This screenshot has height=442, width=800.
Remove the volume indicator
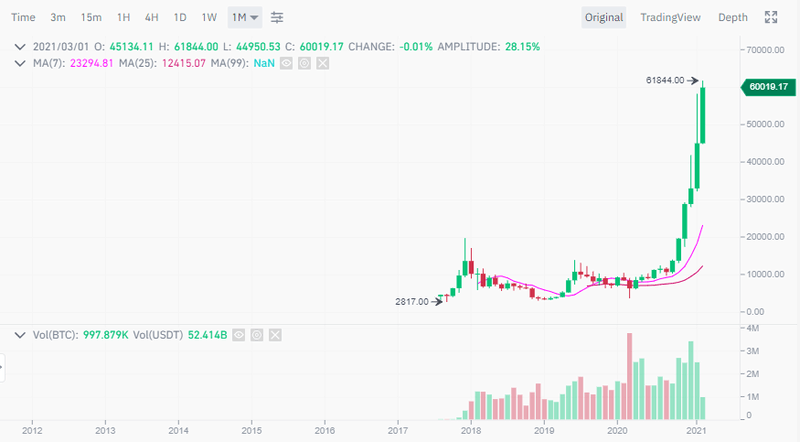[x=275, y=335]
